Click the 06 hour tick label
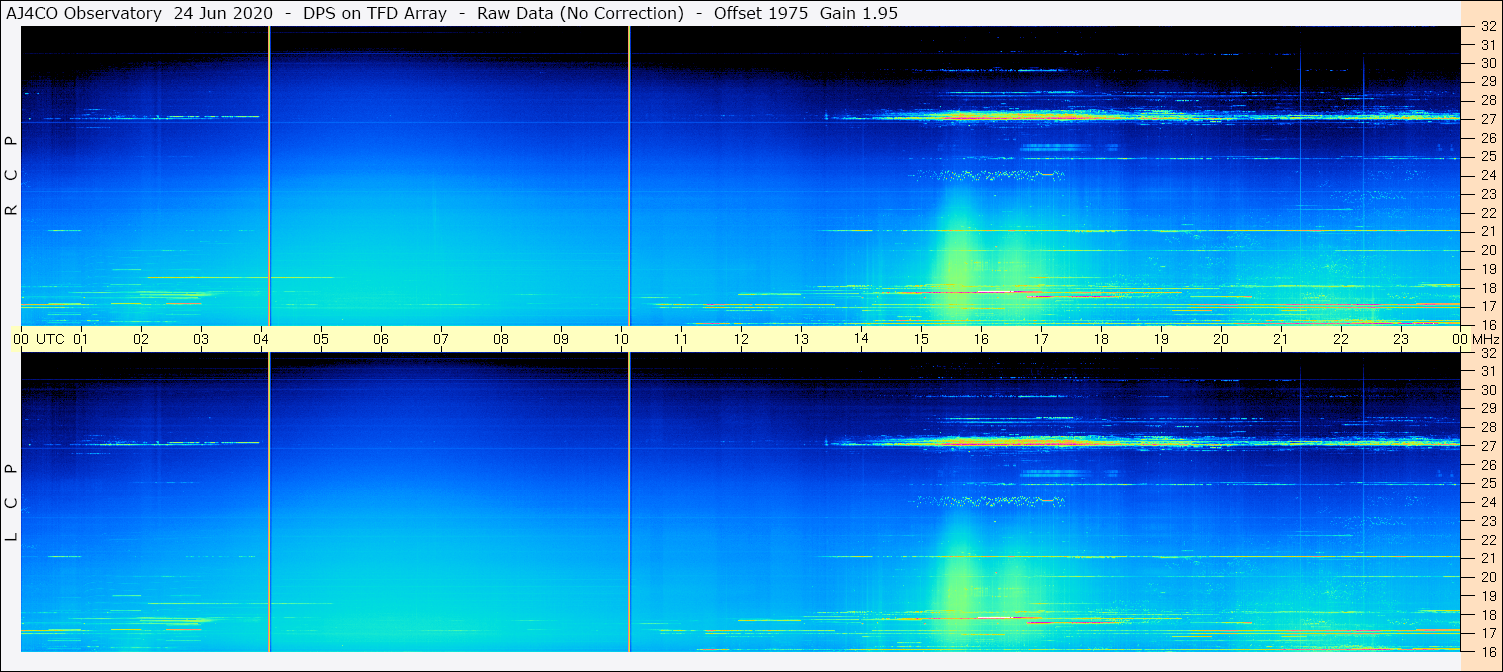This screenshot has width=1503, height=672. pos(381,339)
